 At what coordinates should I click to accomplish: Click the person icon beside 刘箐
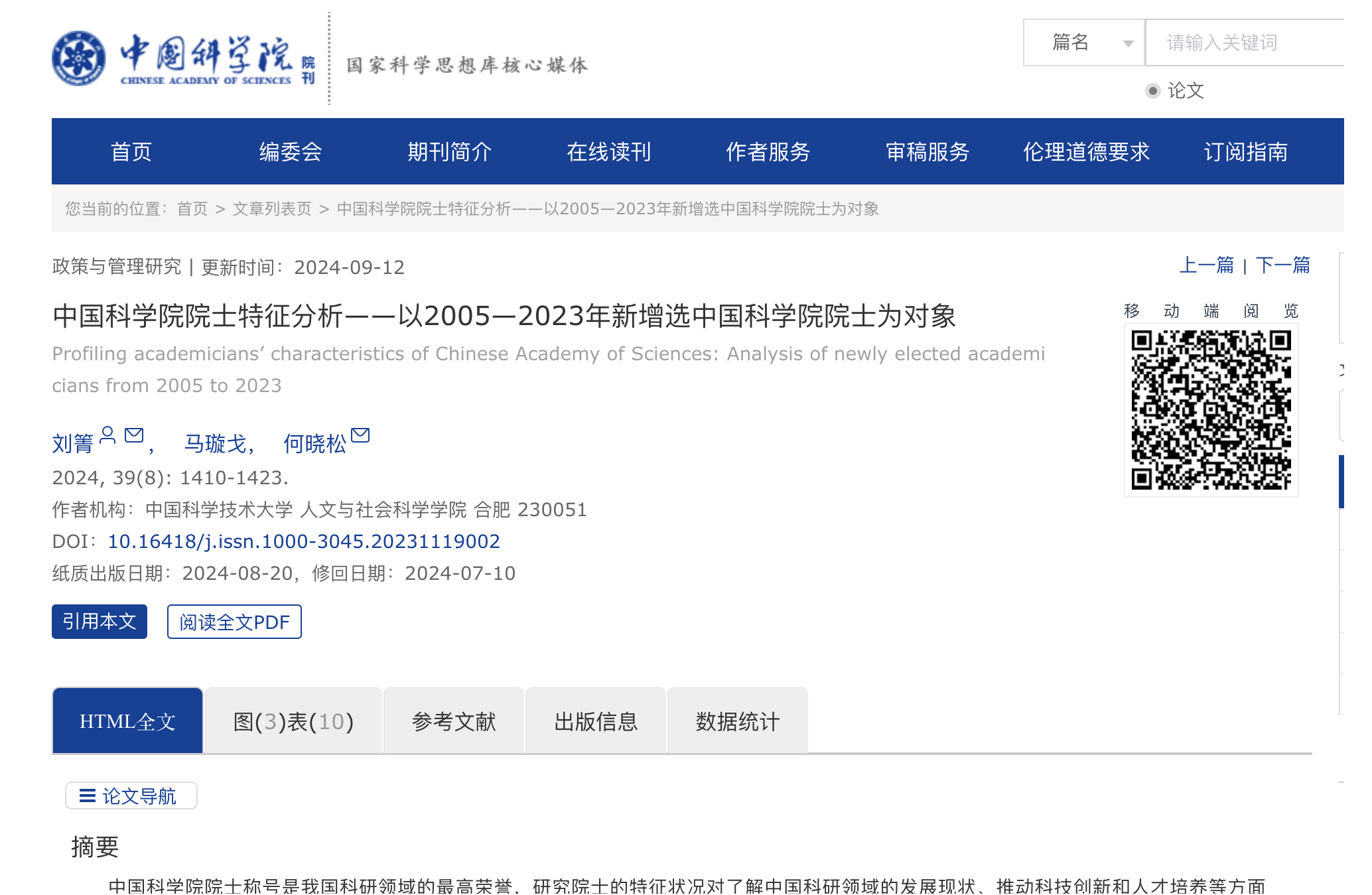click(x=107, y=435)
